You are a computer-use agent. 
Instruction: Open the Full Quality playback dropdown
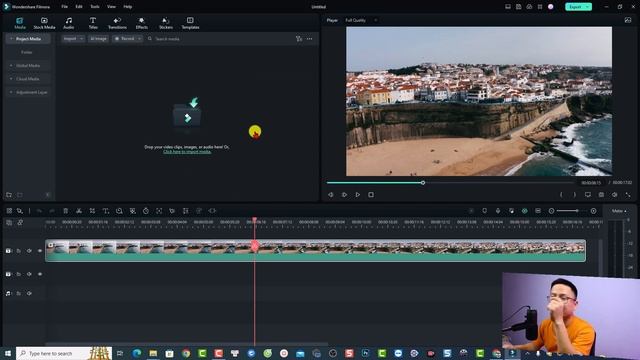click(361, 20)
